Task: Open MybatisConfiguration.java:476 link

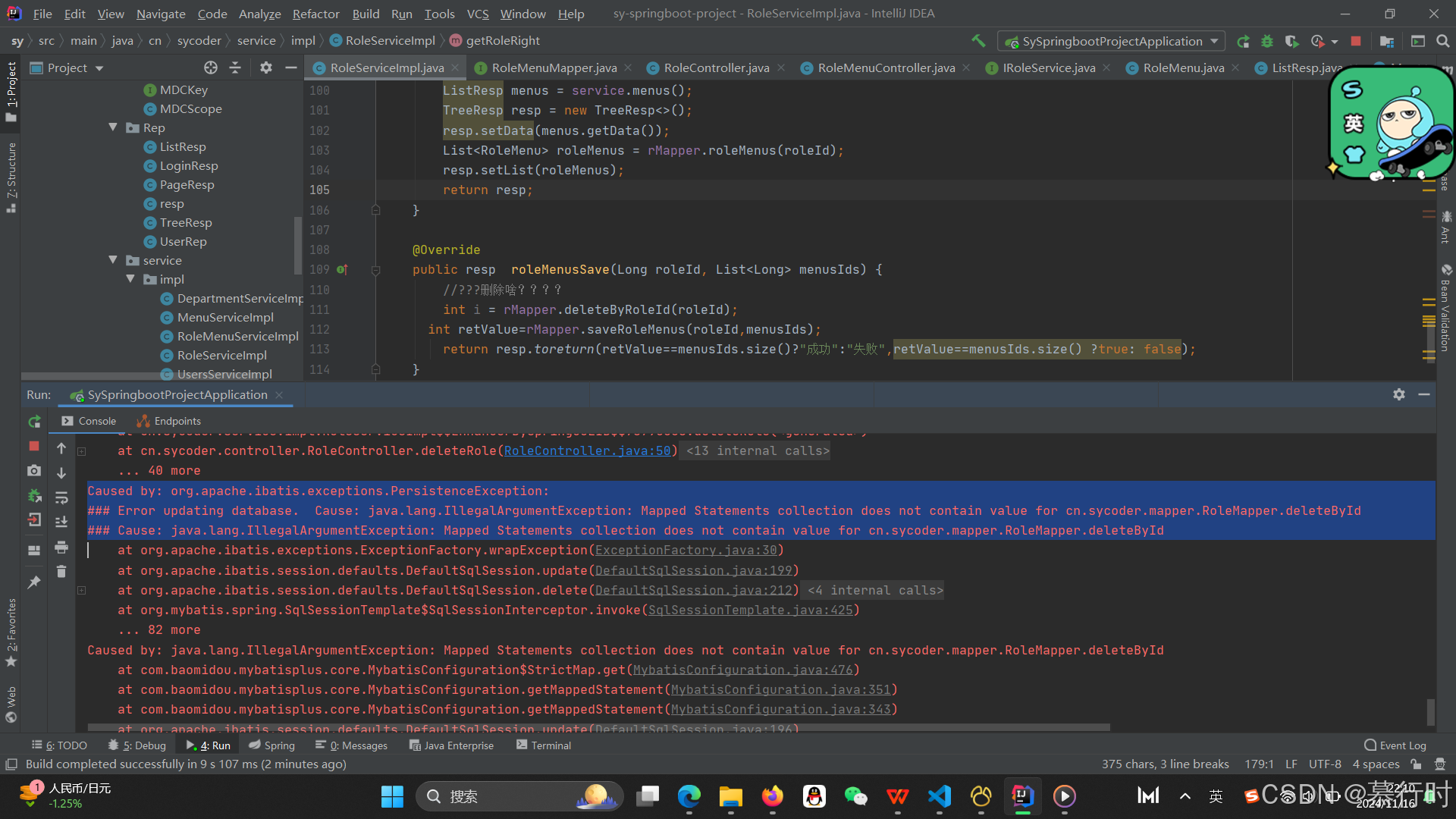Action: tap(742, 670)
